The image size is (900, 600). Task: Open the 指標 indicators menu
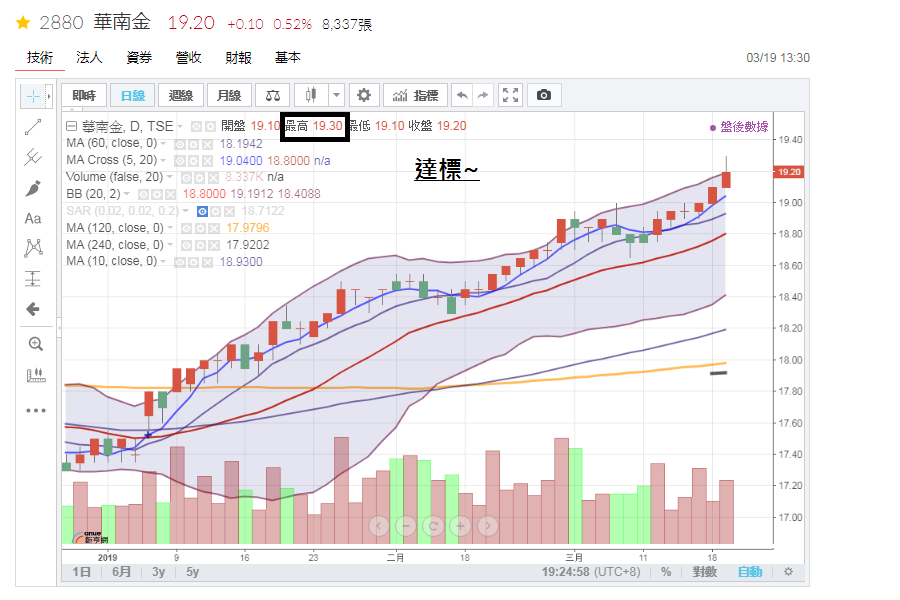pos(416,95)
